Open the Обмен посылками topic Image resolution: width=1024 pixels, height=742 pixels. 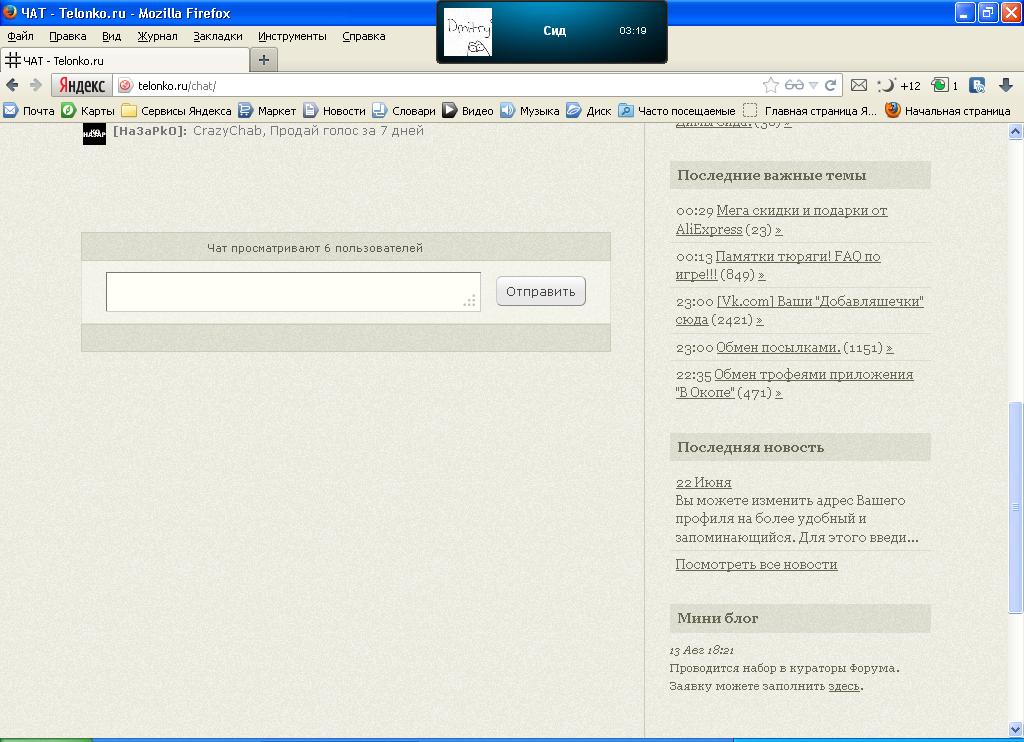point(778,347)
